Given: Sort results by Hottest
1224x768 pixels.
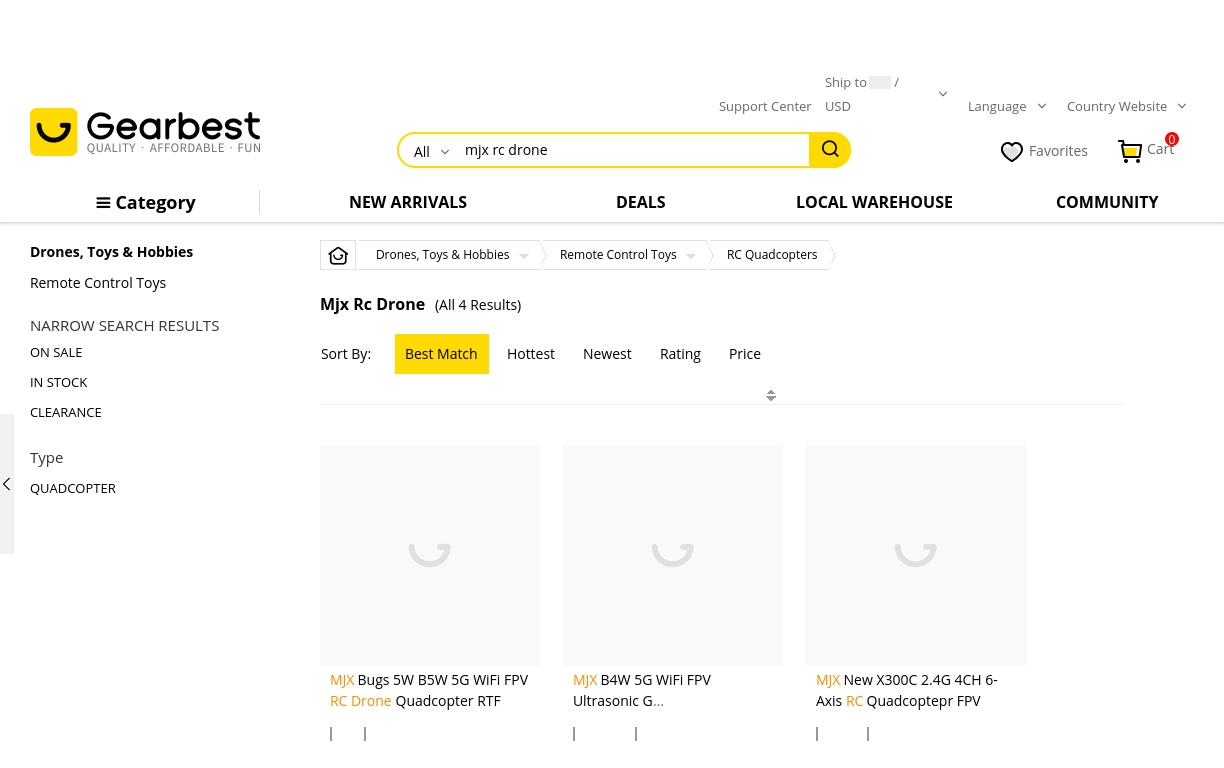Looking at the screenshot, I should (531, 354).
